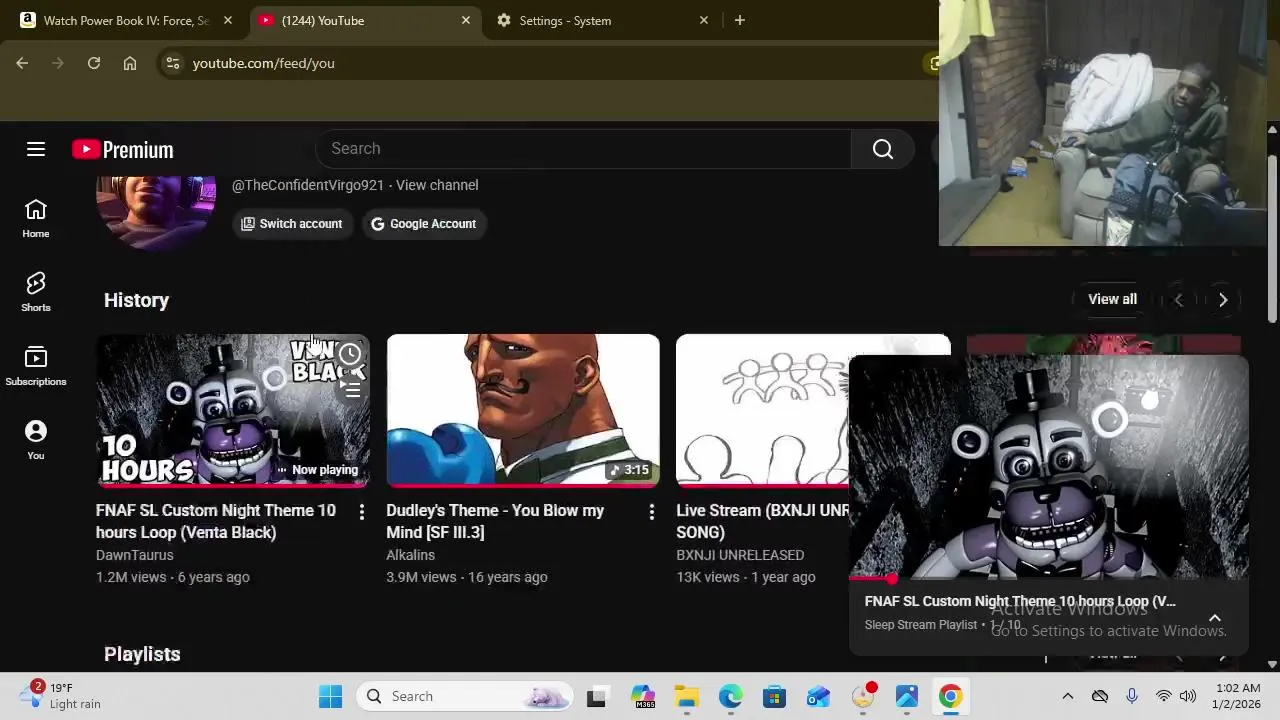Launch Microsoft Edge from taskbar

pyautogui.click(x=730, y=696)
